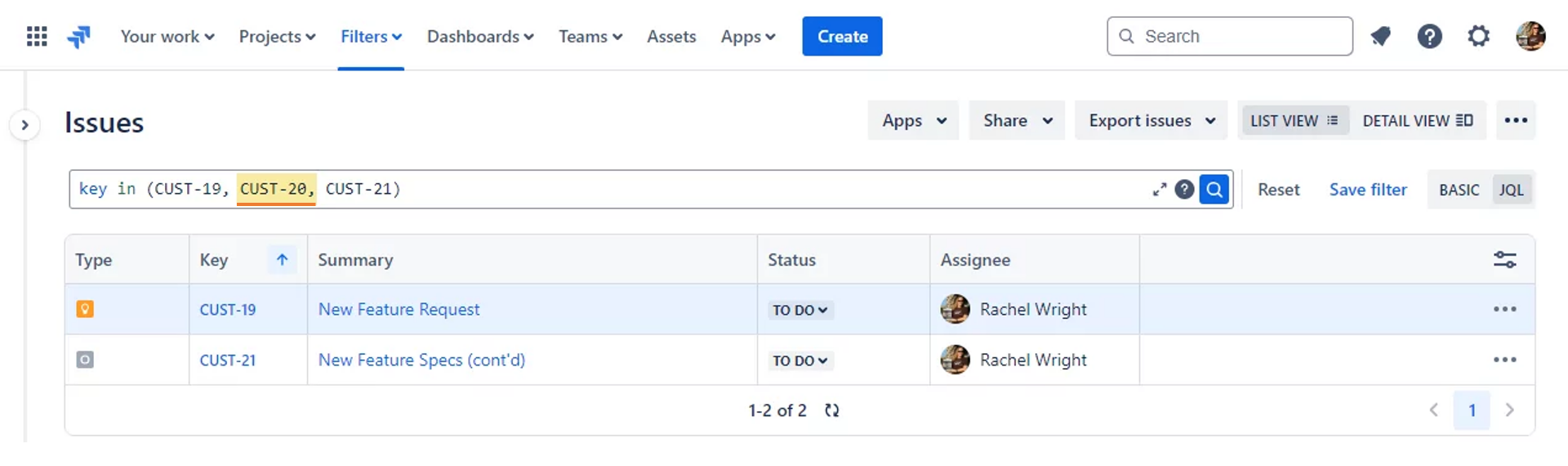Switch to DETAIL VIEW layout
This screenshot has width=1568, height=466.
1417,121
